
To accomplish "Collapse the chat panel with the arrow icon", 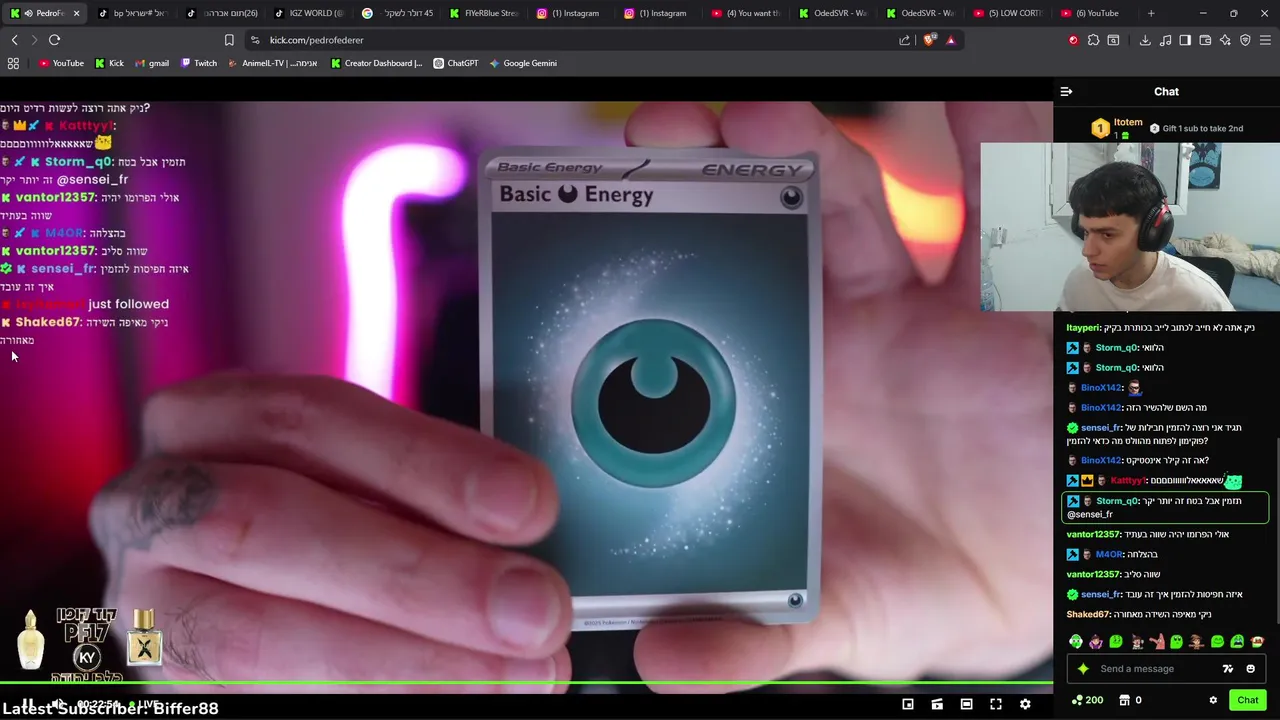I will point(1066,91).
